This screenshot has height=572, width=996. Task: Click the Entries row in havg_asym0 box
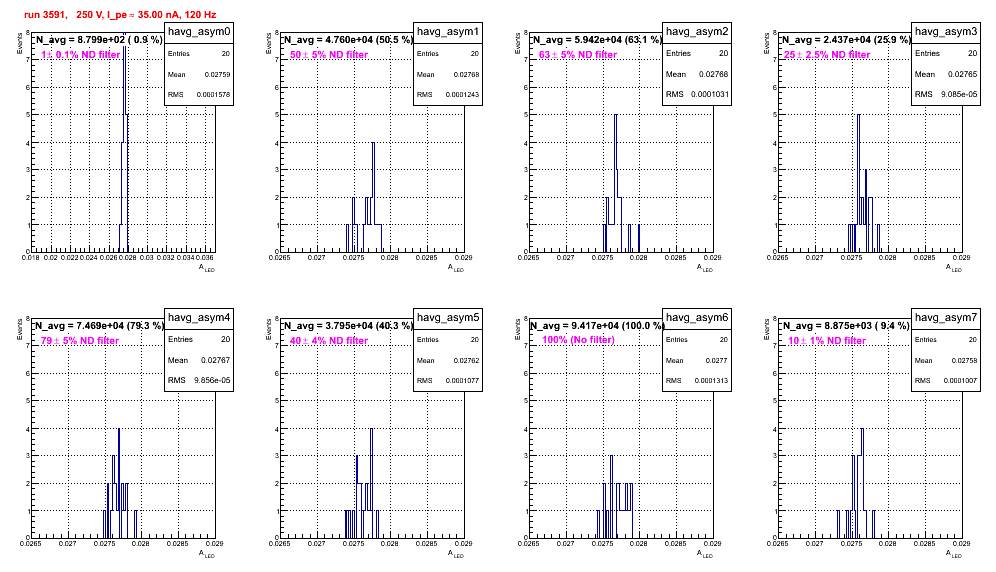[199, 54]
